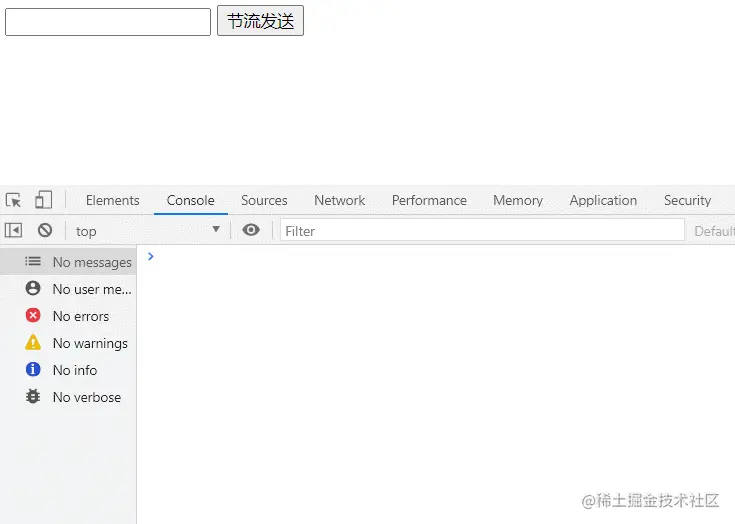Screen dimensions: 735x524
Task: Hide the console sidebar panel icon
Action: click(x=13, y=230)
